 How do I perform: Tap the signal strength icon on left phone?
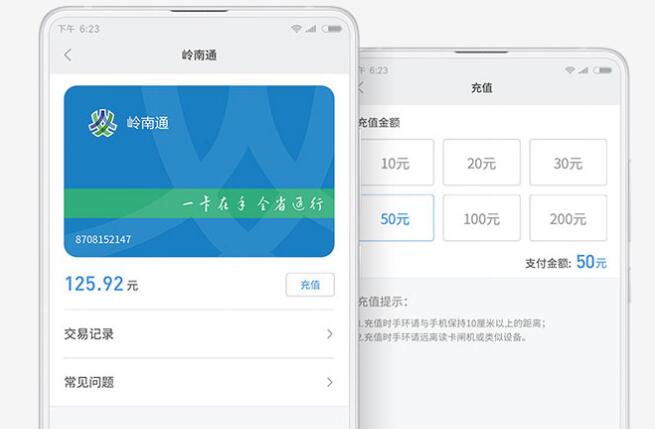[x=310, y=28]
